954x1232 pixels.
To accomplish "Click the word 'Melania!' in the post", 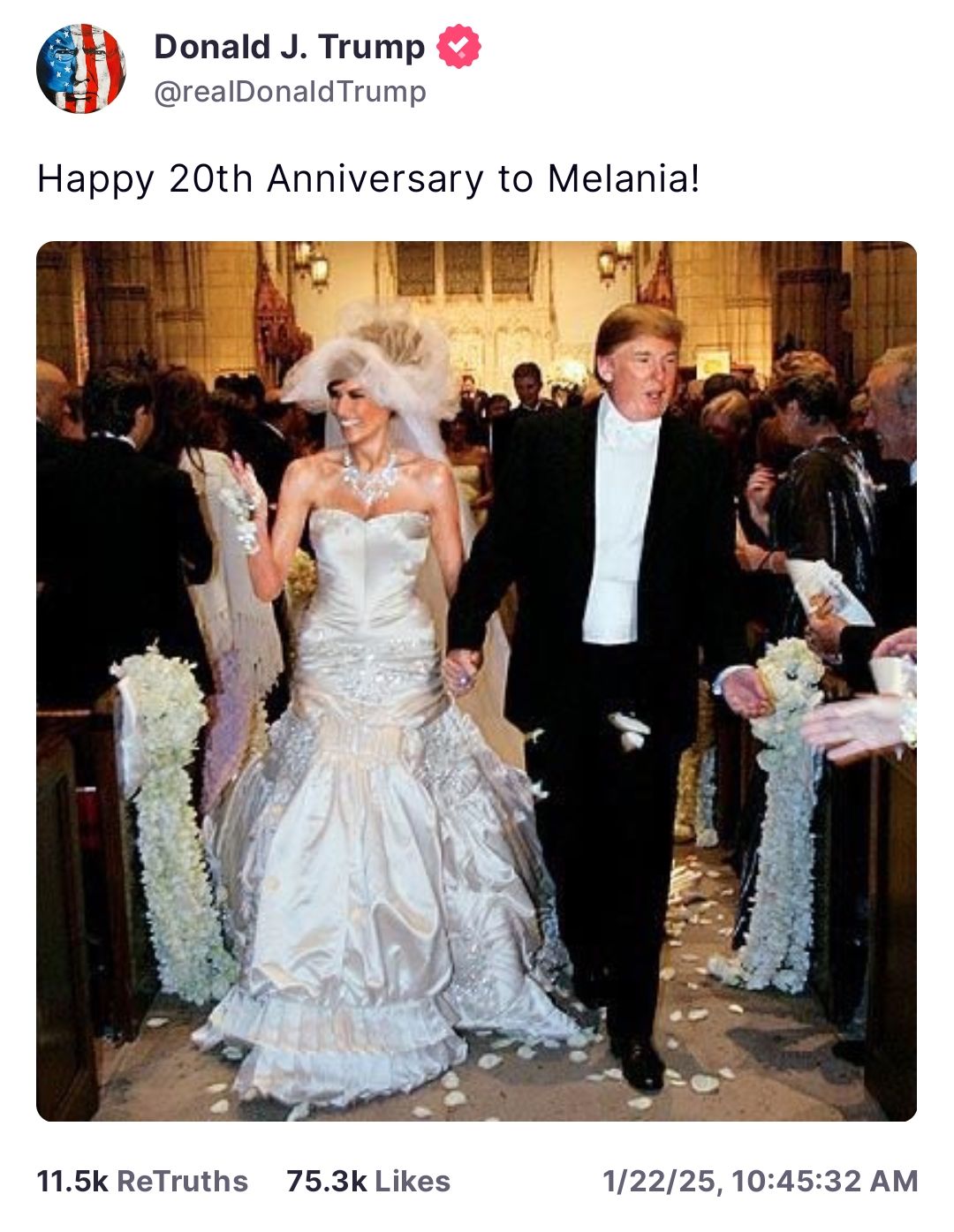I will click(624, 178).
